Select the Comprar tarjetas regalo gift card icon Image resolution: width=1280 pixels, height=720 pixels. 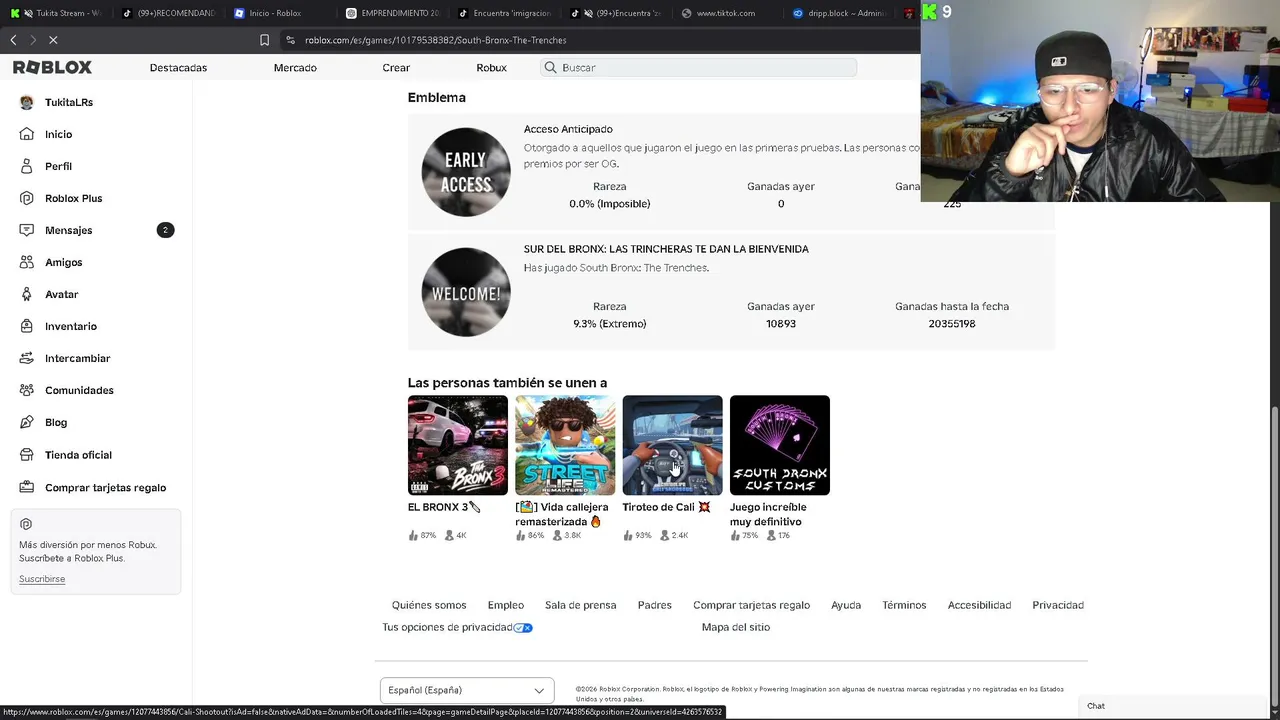point(26,487)
